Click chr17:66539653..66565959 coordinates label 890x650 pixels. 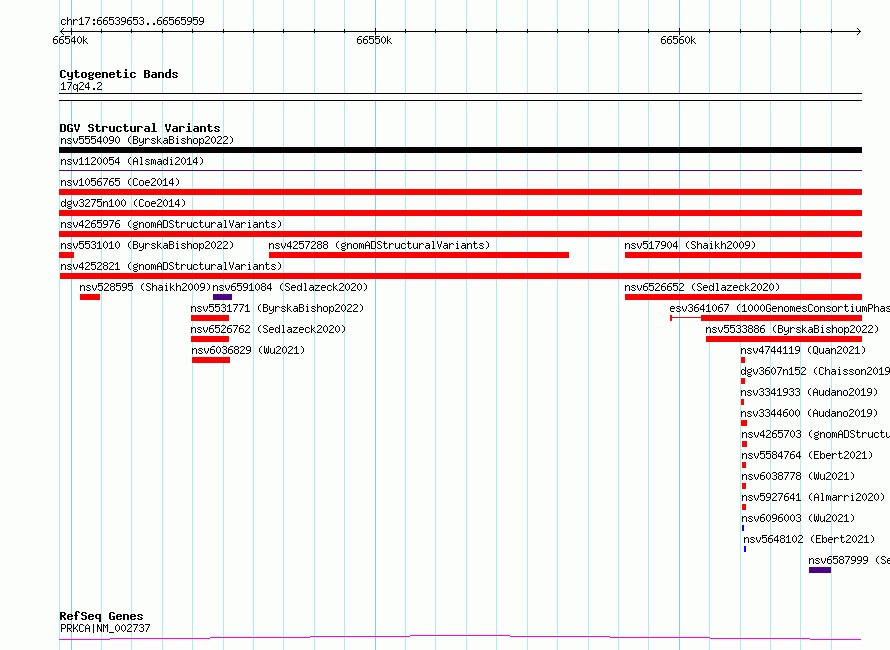[132, 21]
